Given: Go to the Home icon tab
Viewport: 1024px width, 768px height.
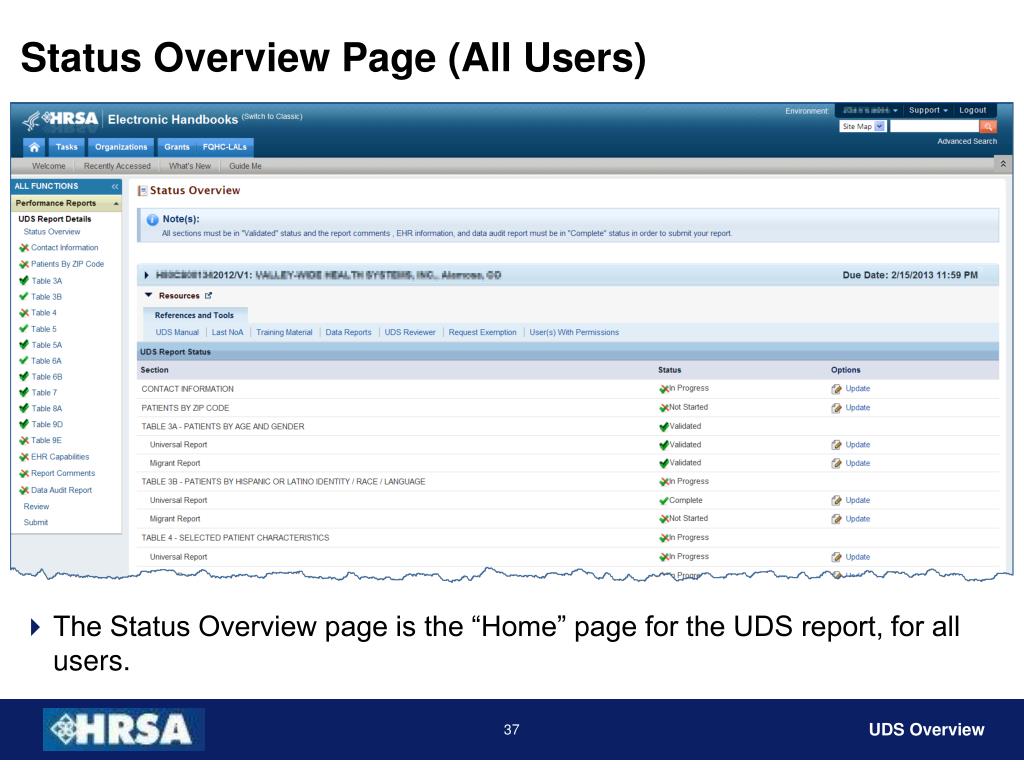Looking at the screenshot, I should (x=34, y=147).
